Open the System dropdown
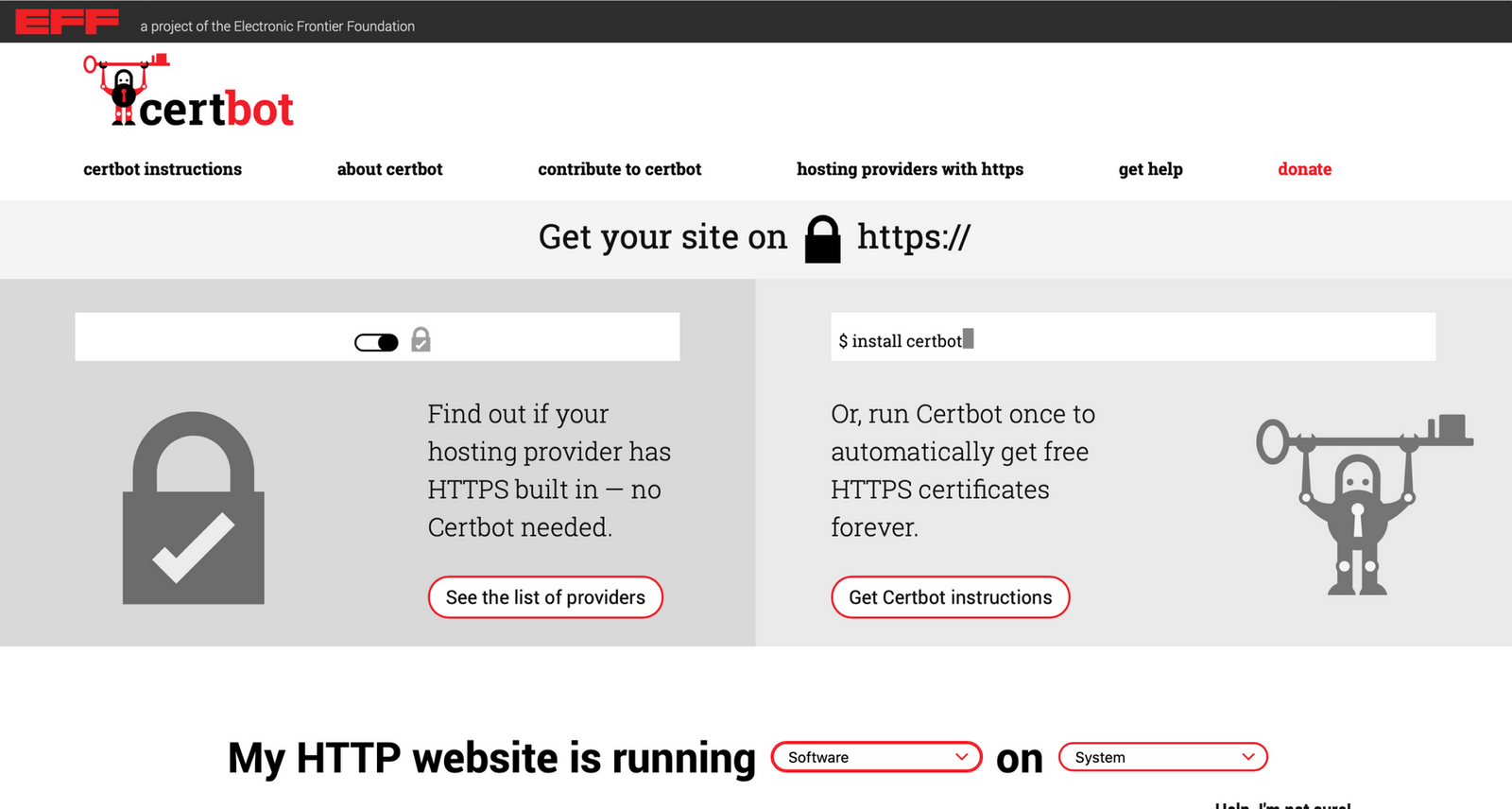Image resolution: width=1512 pixels, height=809 pixels. pos(1163,757)
